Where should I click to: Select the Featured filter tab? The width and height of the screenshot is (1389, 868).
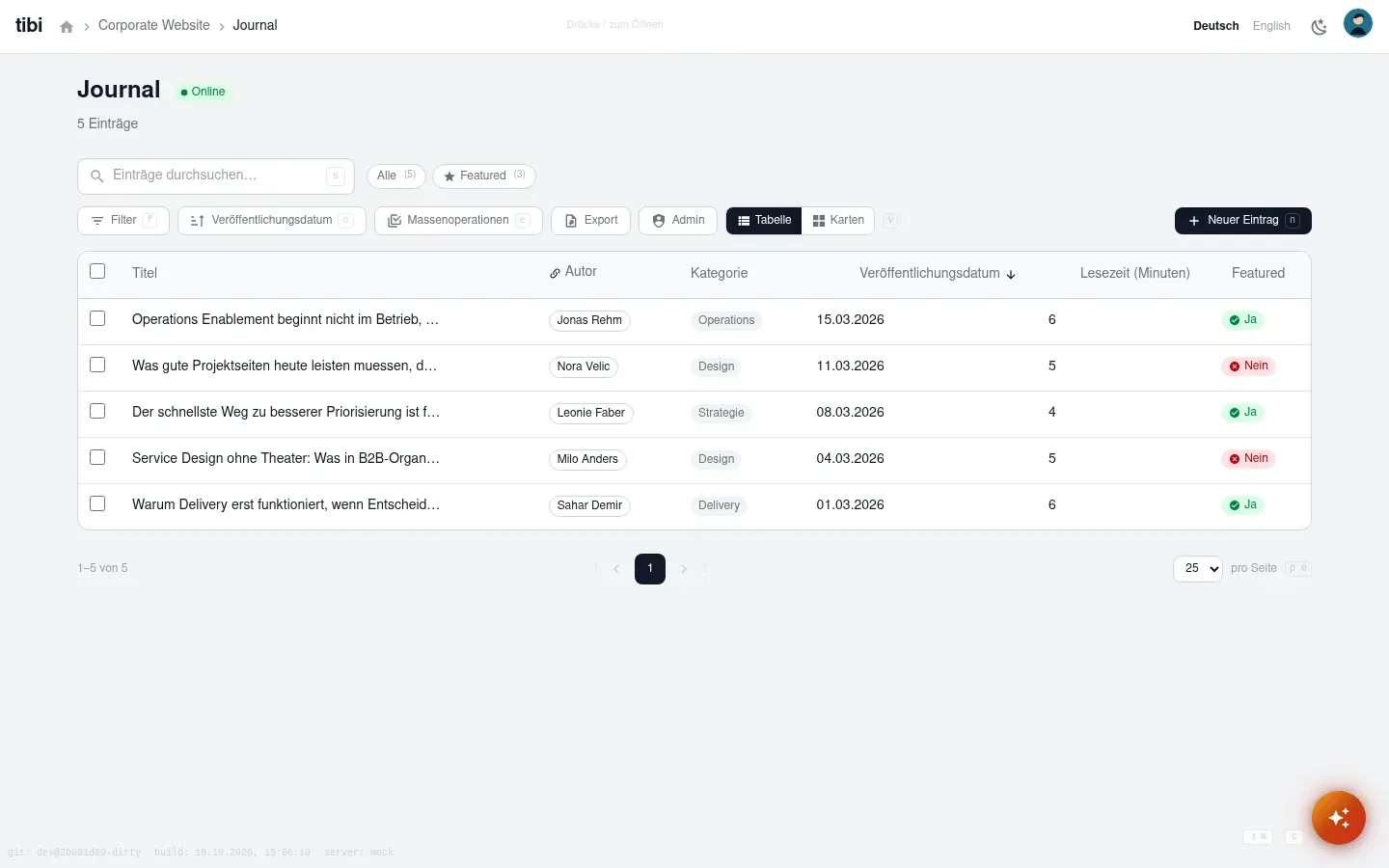point(484,176)
